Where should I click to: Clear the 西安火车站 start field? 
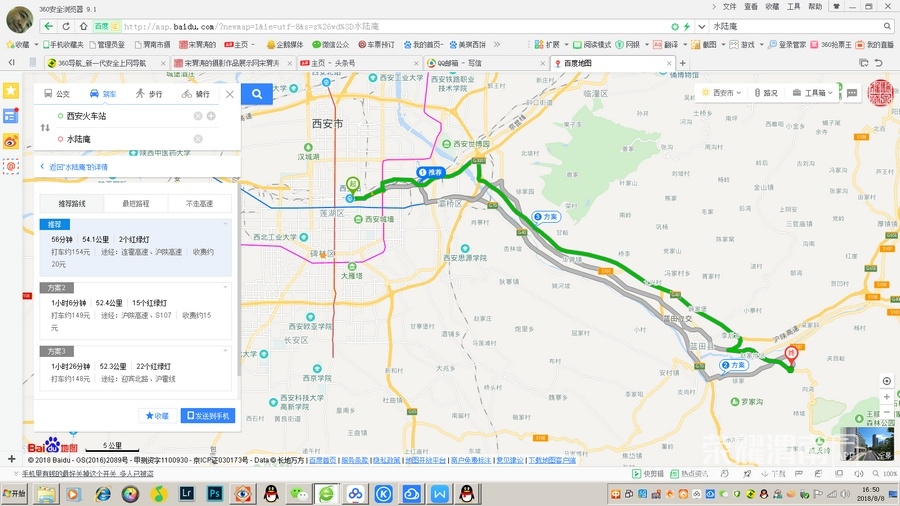point(198,116)
